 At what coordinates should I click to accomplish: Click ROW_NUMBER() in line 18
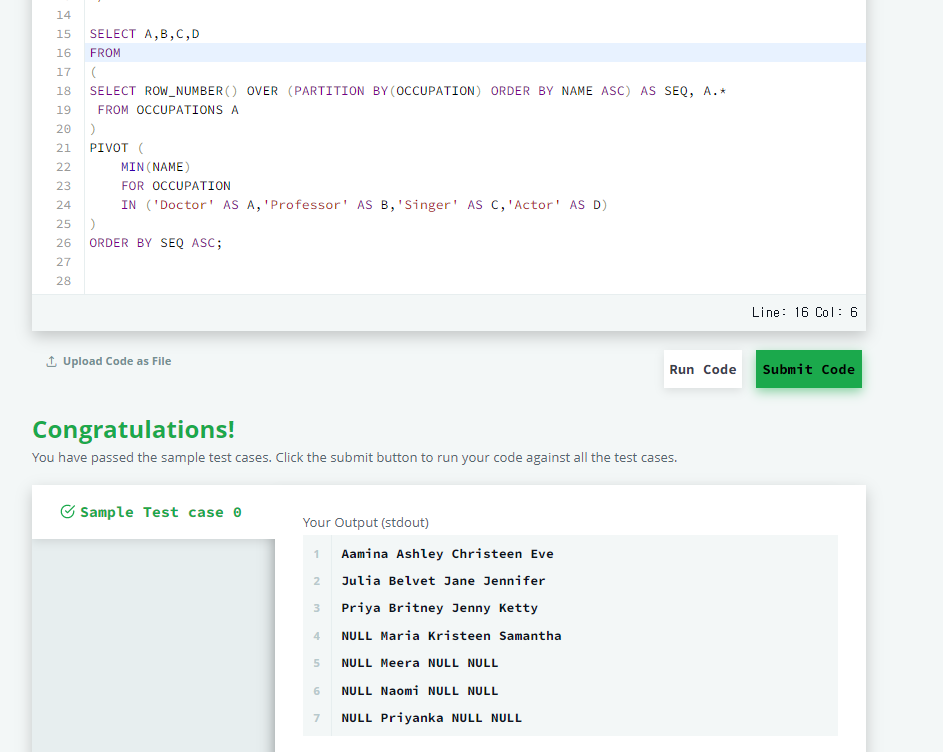pyautogui.click(x=191, y=91)
